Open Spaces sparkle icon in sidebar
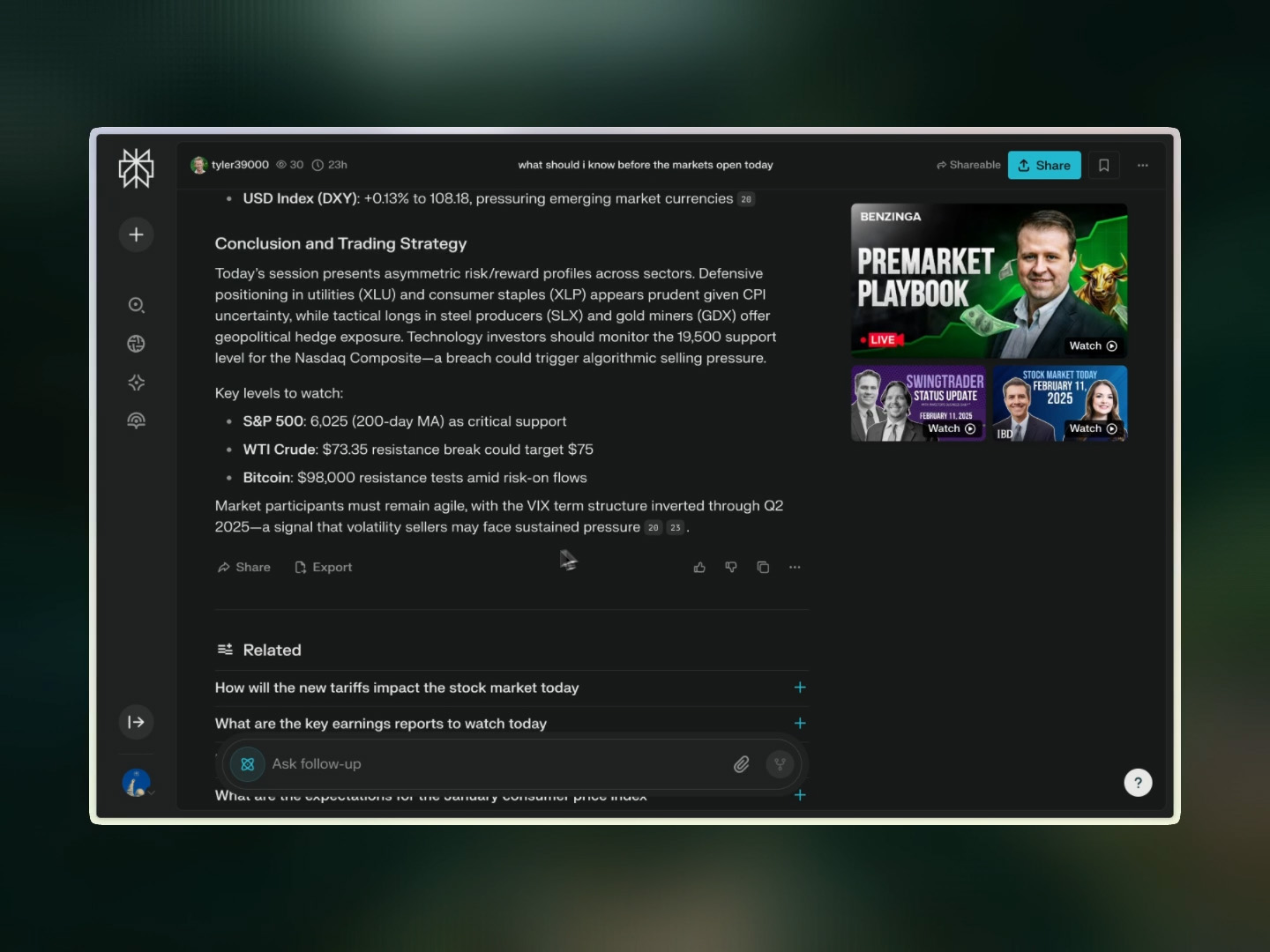Viewport: 1270px width, 952px height. point(136,383)
